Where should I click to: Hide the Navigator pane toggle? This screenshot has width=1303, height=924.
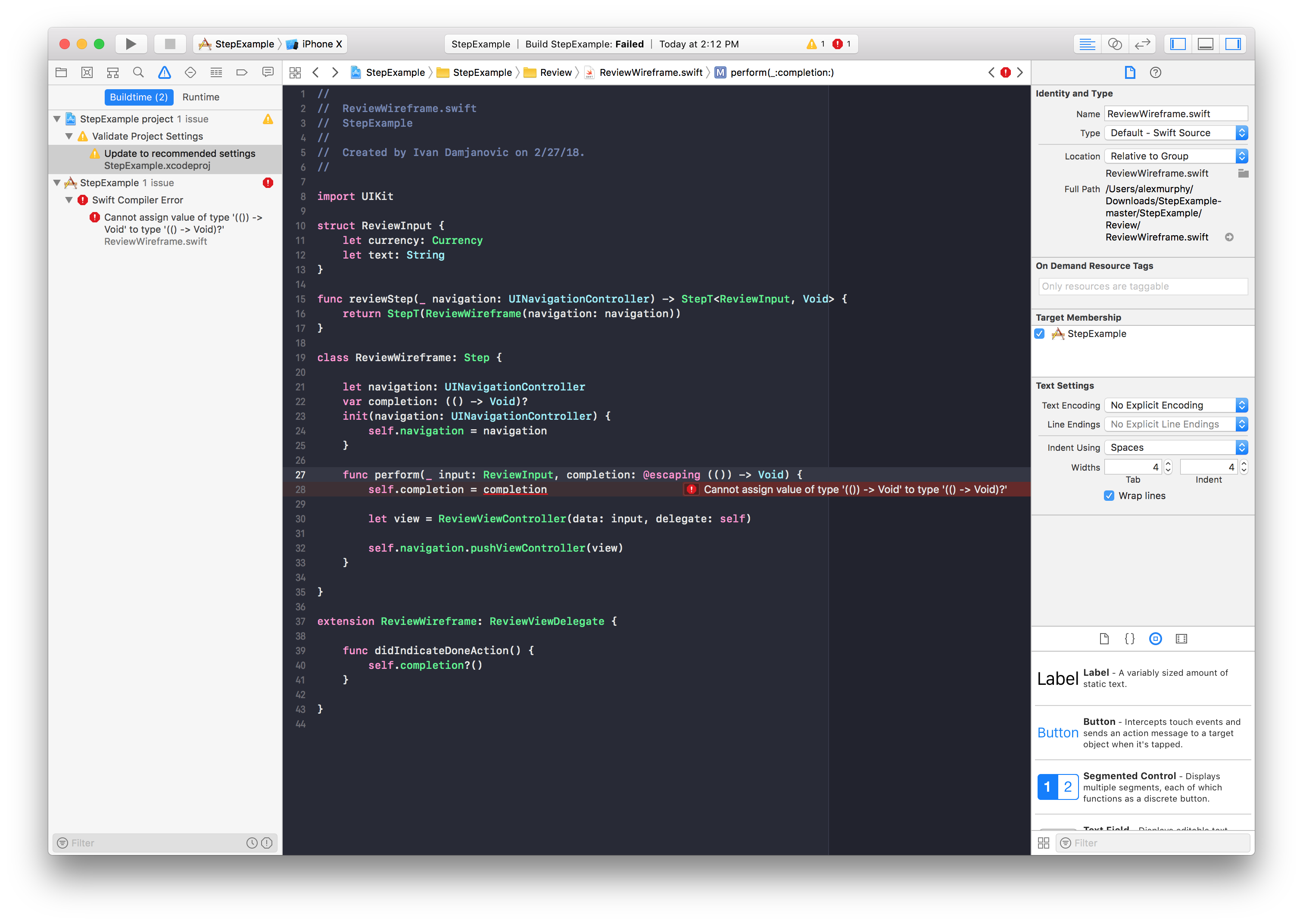pyautogui.click(x=1178, y=44)
